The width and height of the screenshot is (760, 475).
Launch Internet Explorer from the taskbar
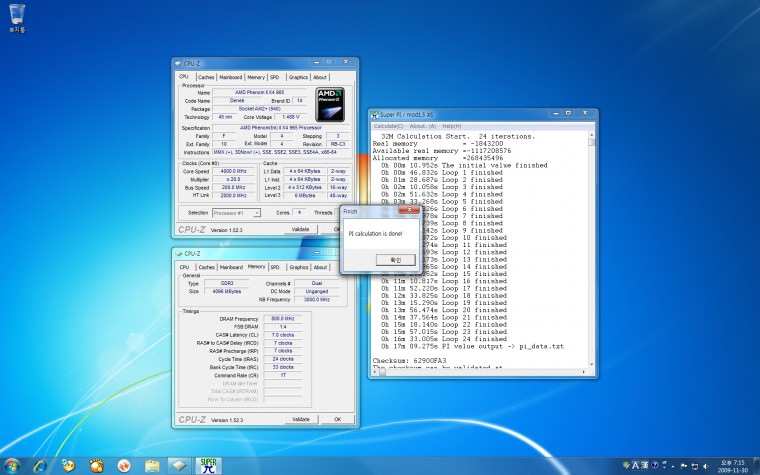(x=40, y=466)
